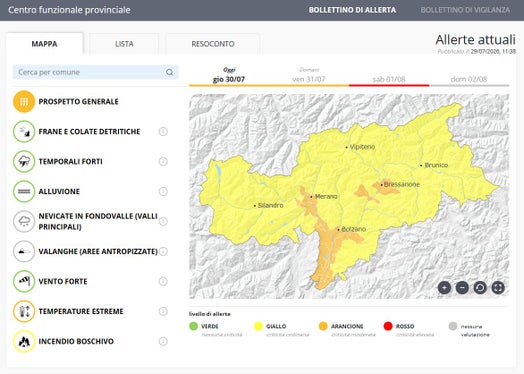Viewport: 524px width, 374px height.
Task: Click the VENTO FORTE label
Action: coord(63,281)
